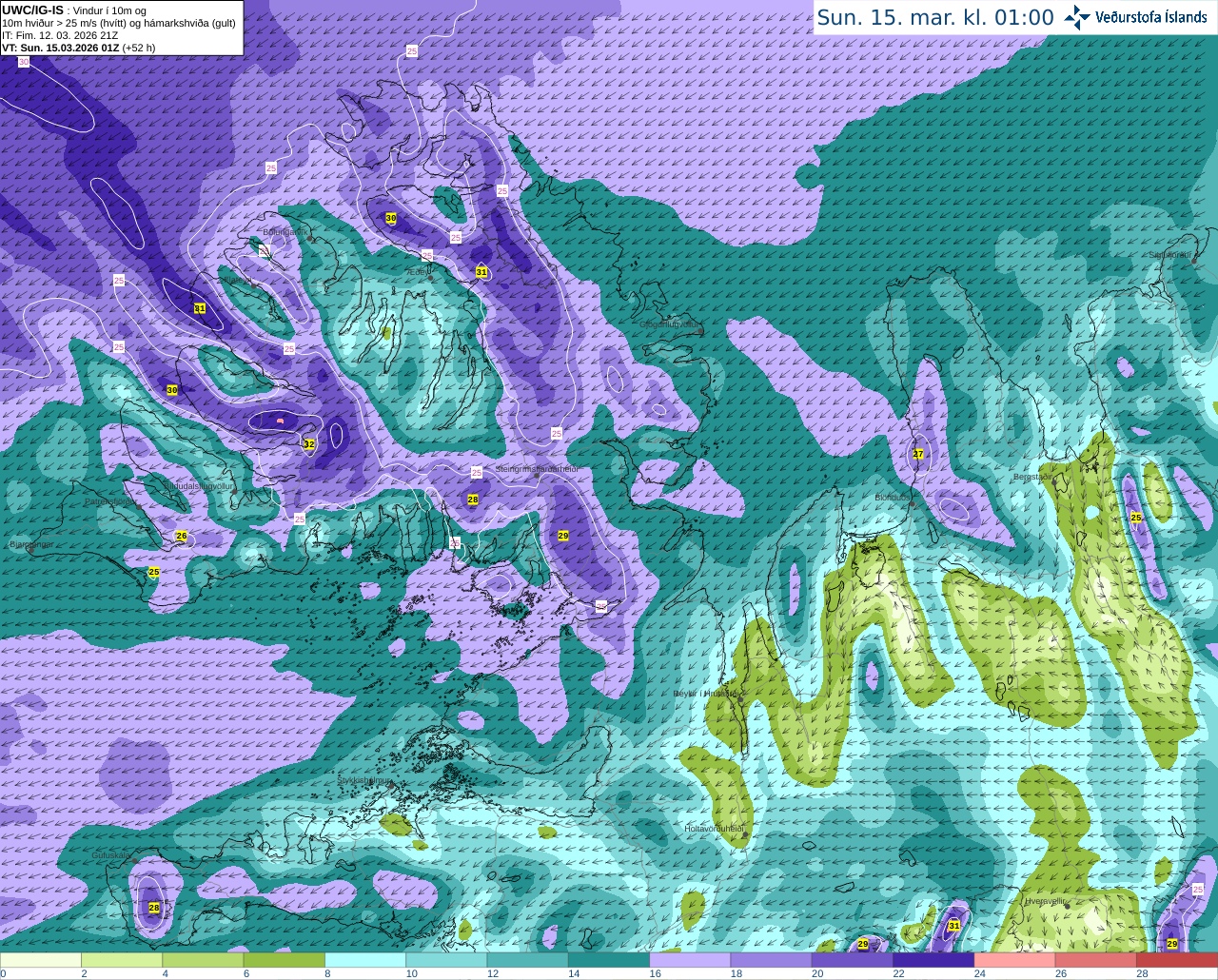The image size is (1218, 980).
Task: Click the violet 20–22 legend swatch
Action: point(853,960)
